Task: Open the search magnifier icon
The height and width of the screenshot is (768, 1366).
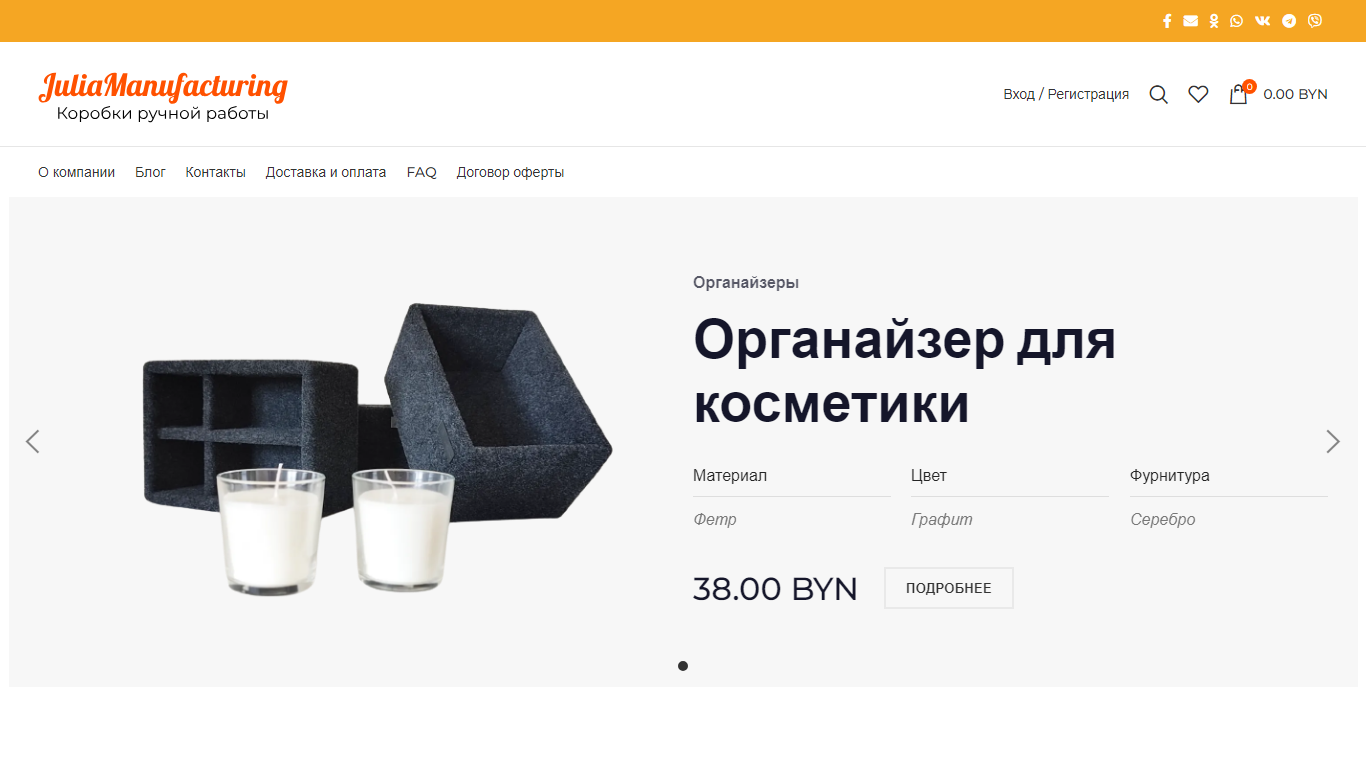Action: click(x=1159, y=94)
